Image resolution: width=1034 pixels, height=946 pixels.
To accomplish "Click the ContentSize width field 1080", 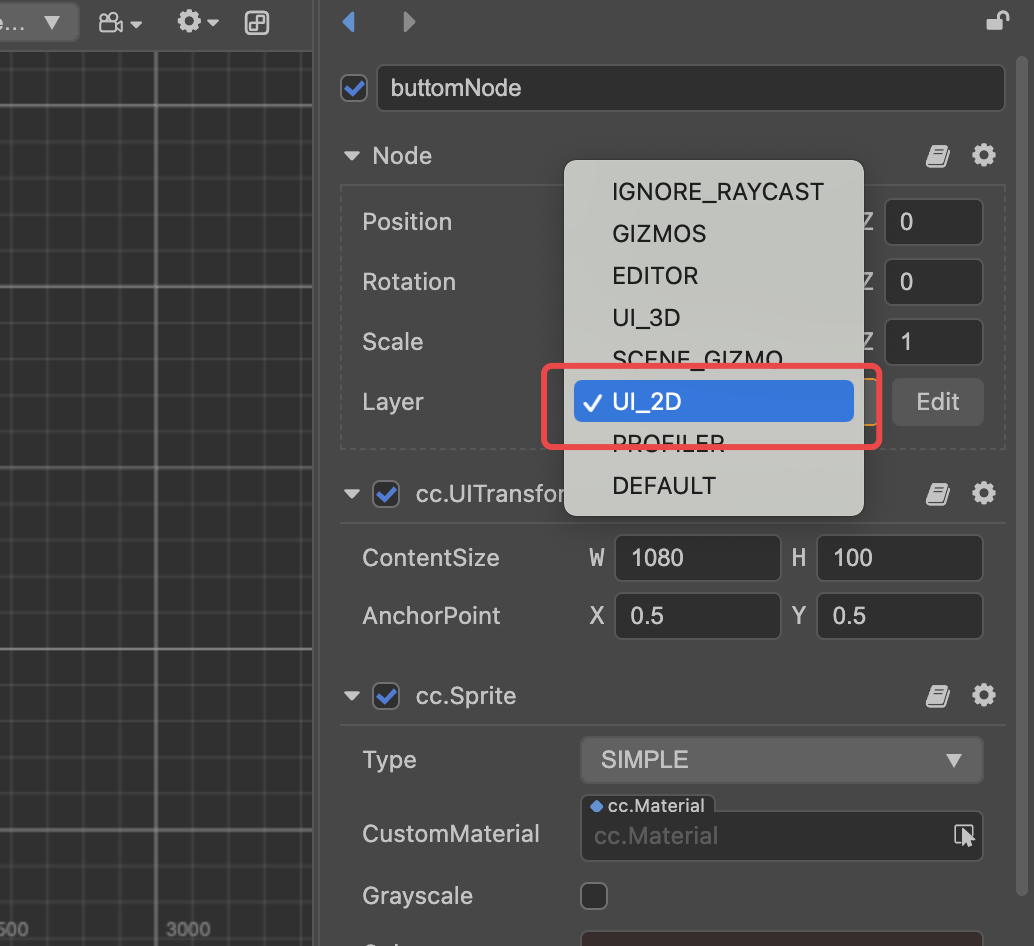I will point(698,558).
